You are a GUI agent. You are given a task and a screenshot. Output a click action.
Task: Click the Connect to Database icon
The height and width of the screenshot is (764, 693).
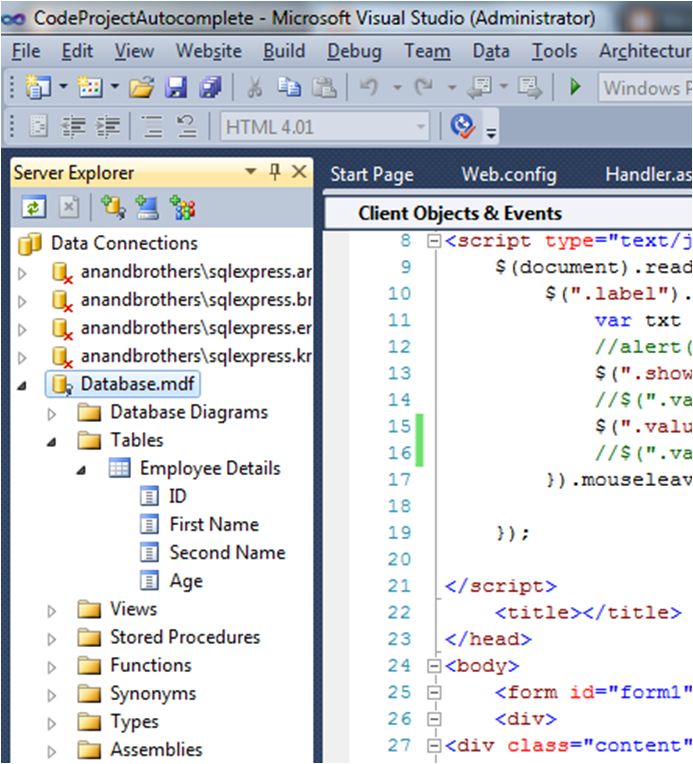click(113, 208)
